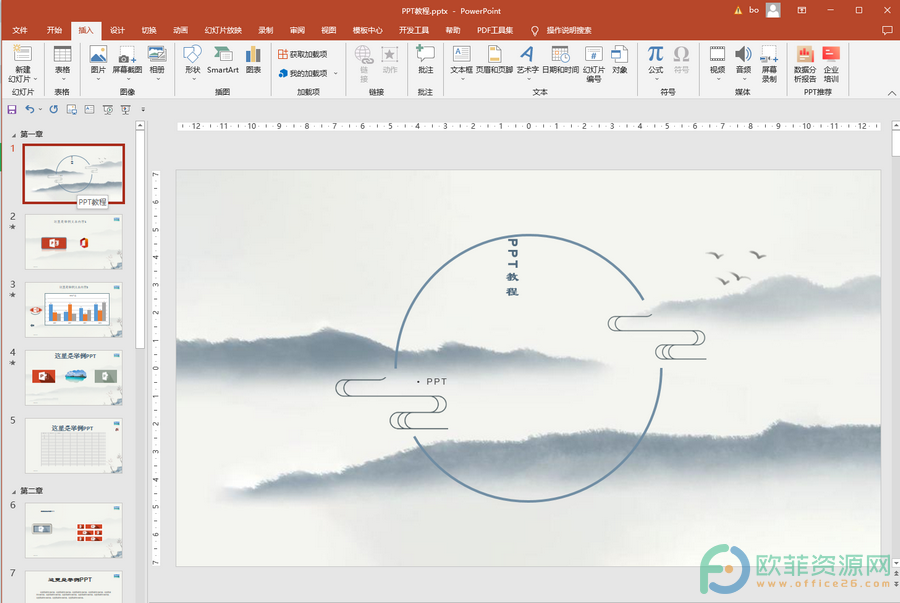Add a comment with 批注
Image resolution: width=900 pixels, height=603 pixels.
point(425,61)
